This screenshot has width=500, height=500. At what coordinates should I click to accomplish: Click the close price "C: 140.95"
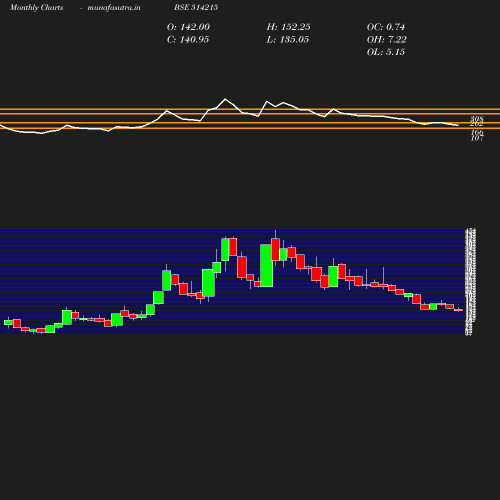[188, 40]
